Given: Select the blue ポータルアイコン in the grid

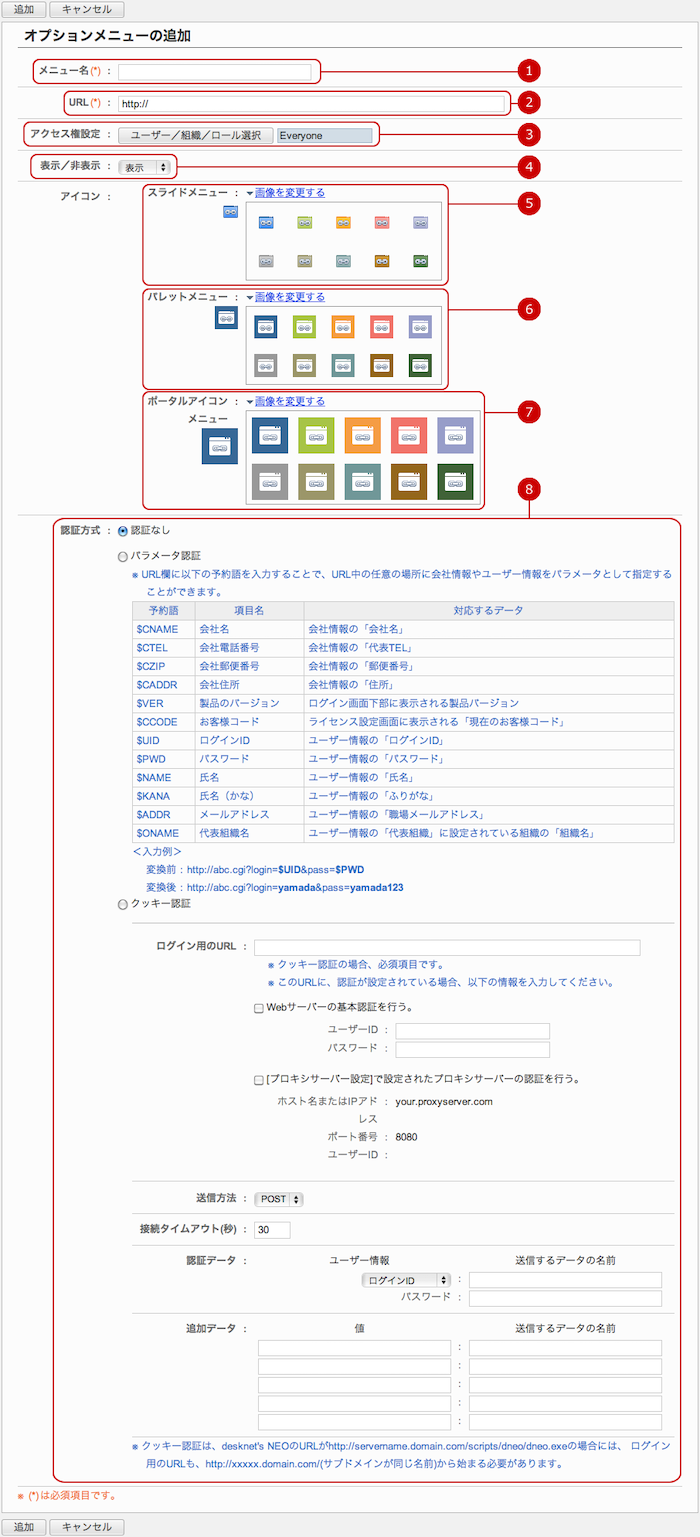Looking at the screenshot, I should (x=270, y=436).
